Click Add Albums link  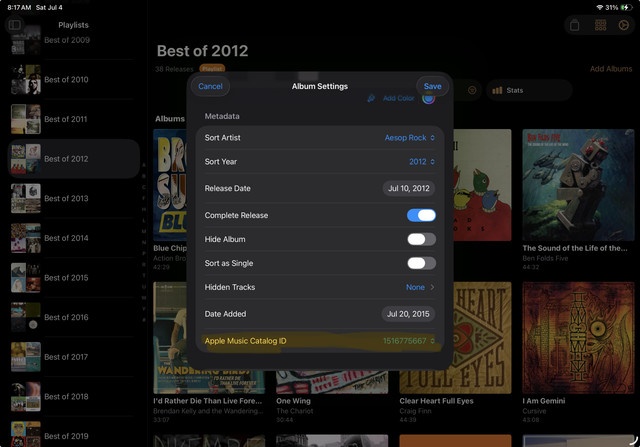(x=611, y=69)
